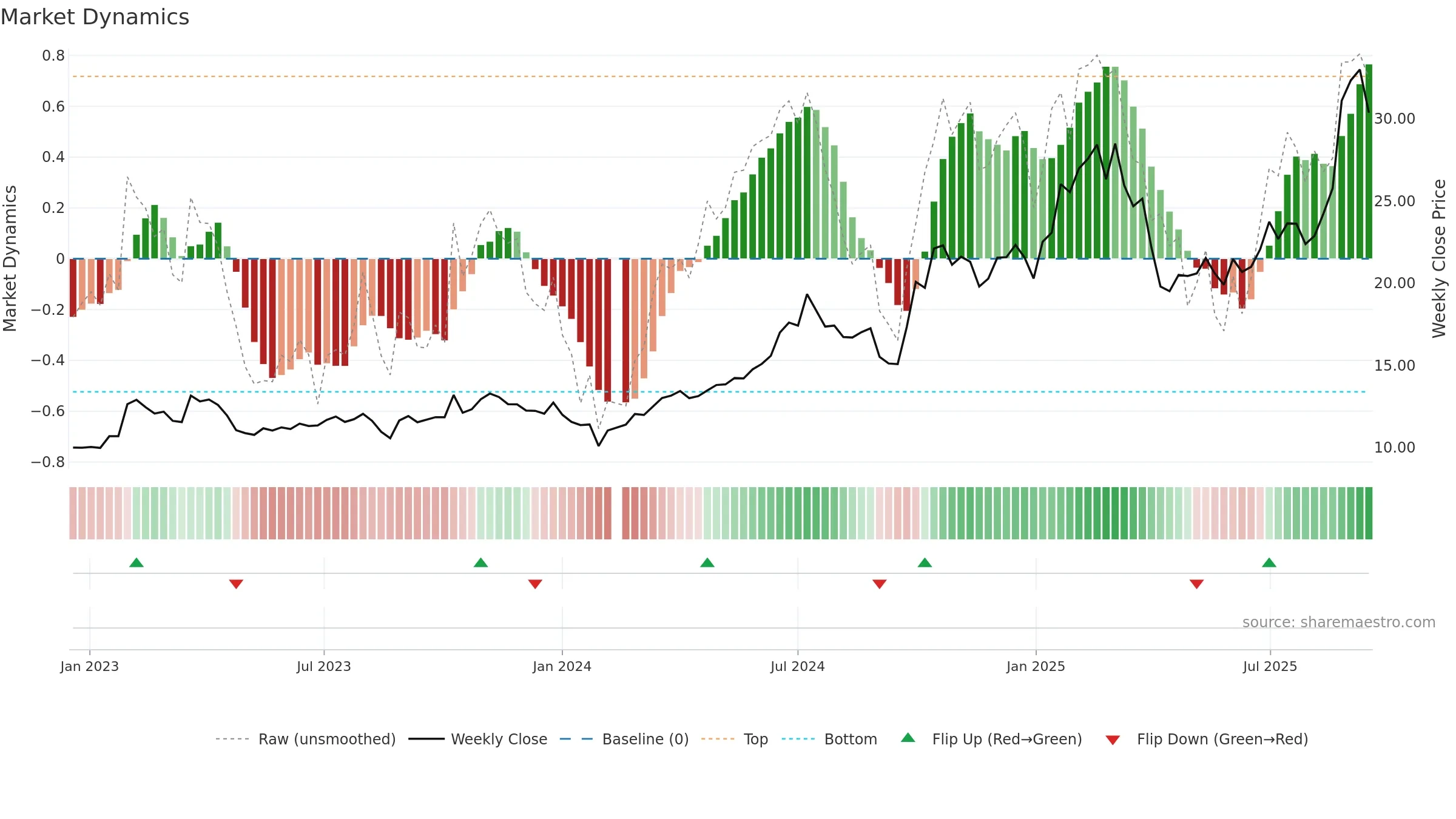This screenshot has width=1456, height=819.
Task: Click the 25.00 price axis label
Action: (1395, 201)
